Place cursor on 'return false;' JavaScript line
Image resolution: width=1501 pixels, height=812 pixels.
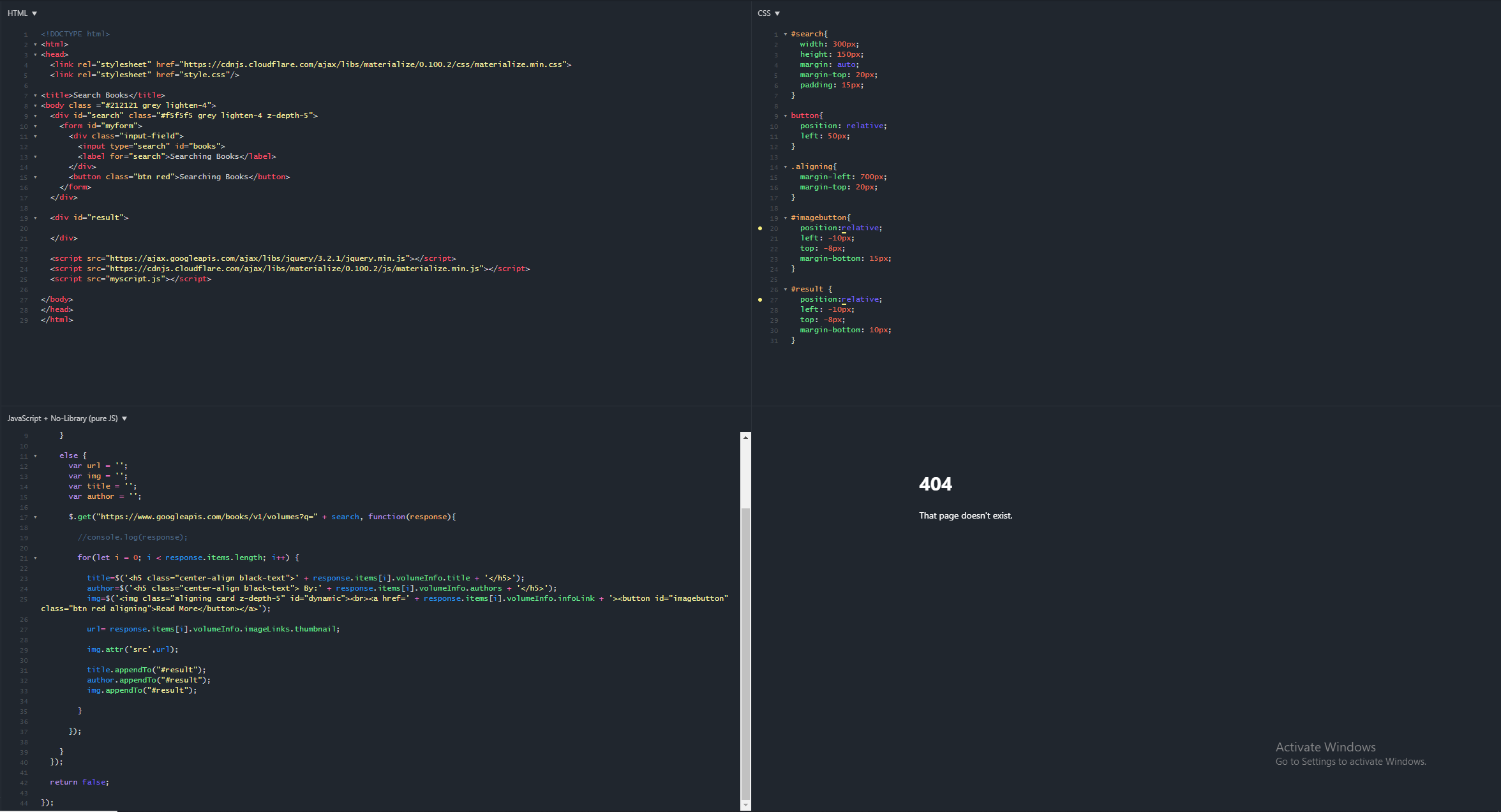click(x=79, y=782)
